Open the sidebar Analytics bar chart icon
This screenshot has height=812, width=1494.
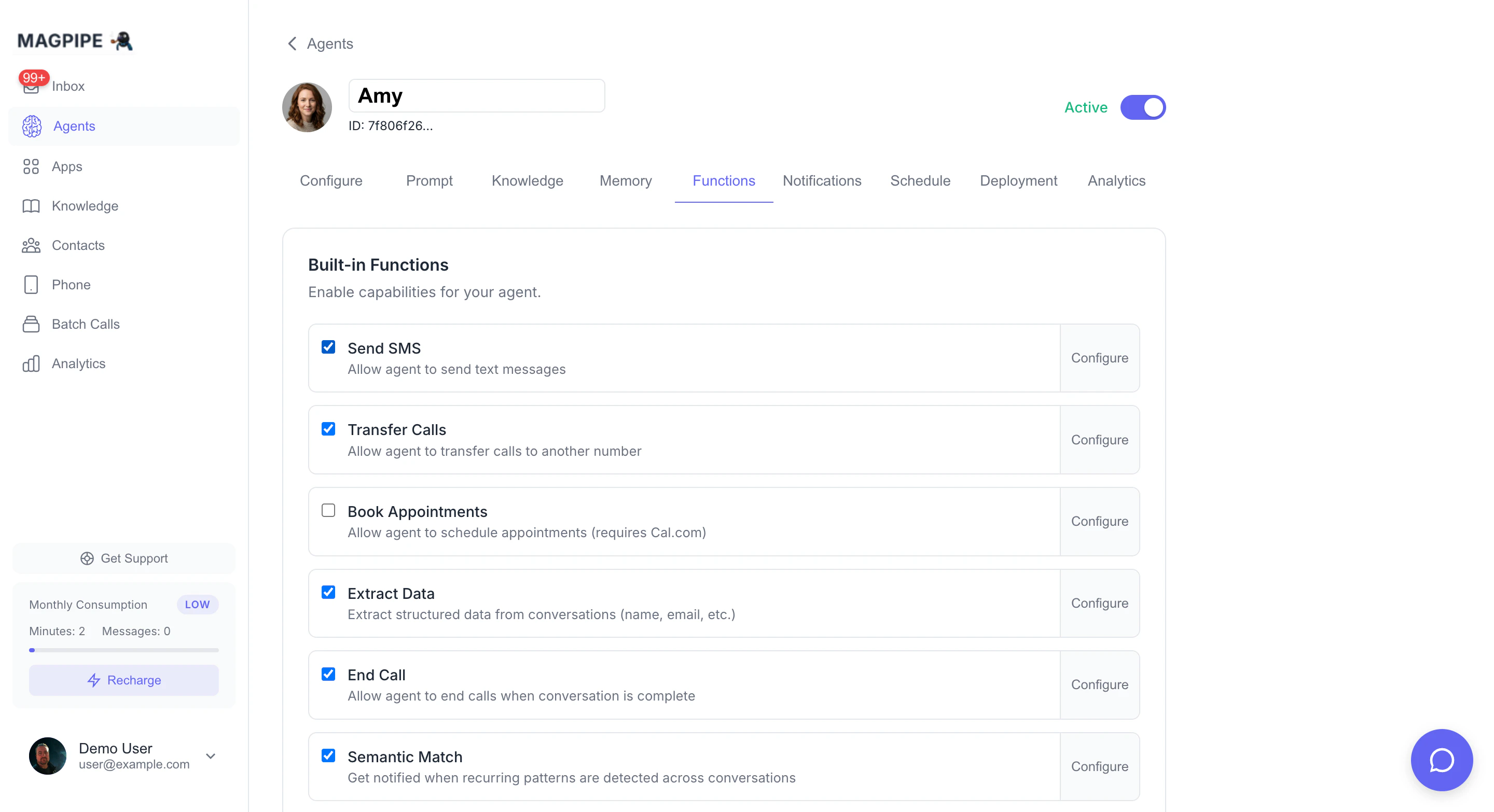[x=31, y=364]
